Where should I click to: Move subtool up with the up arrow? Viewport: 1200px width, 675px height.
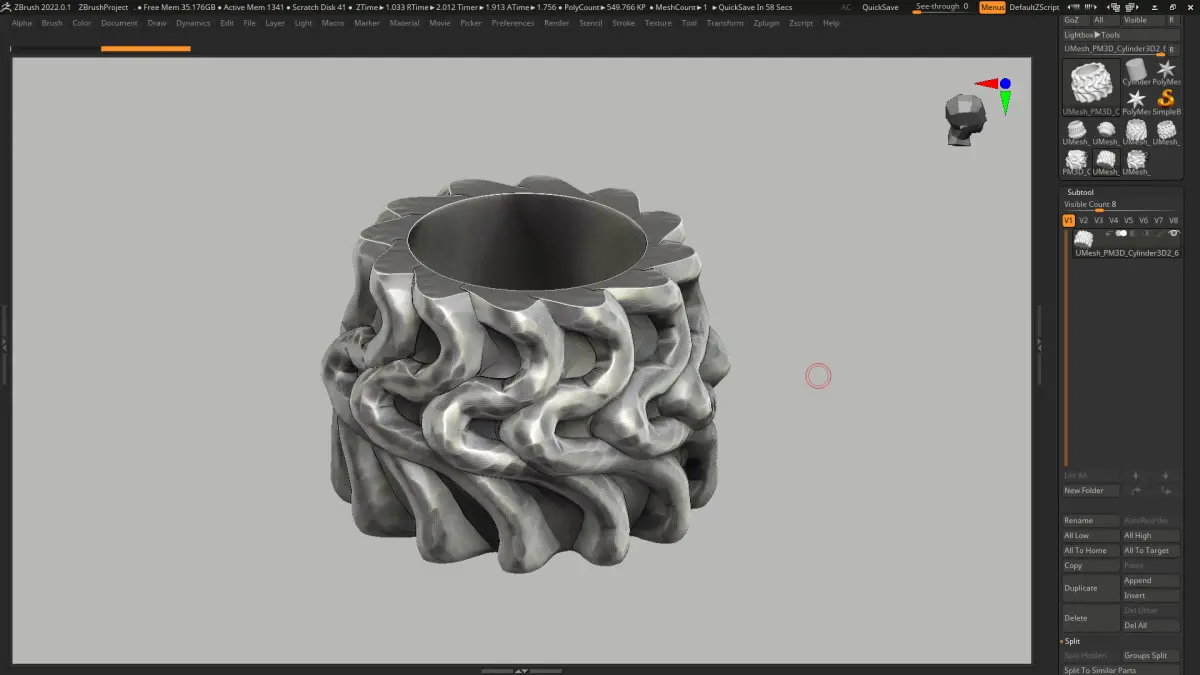(1135, 475)
